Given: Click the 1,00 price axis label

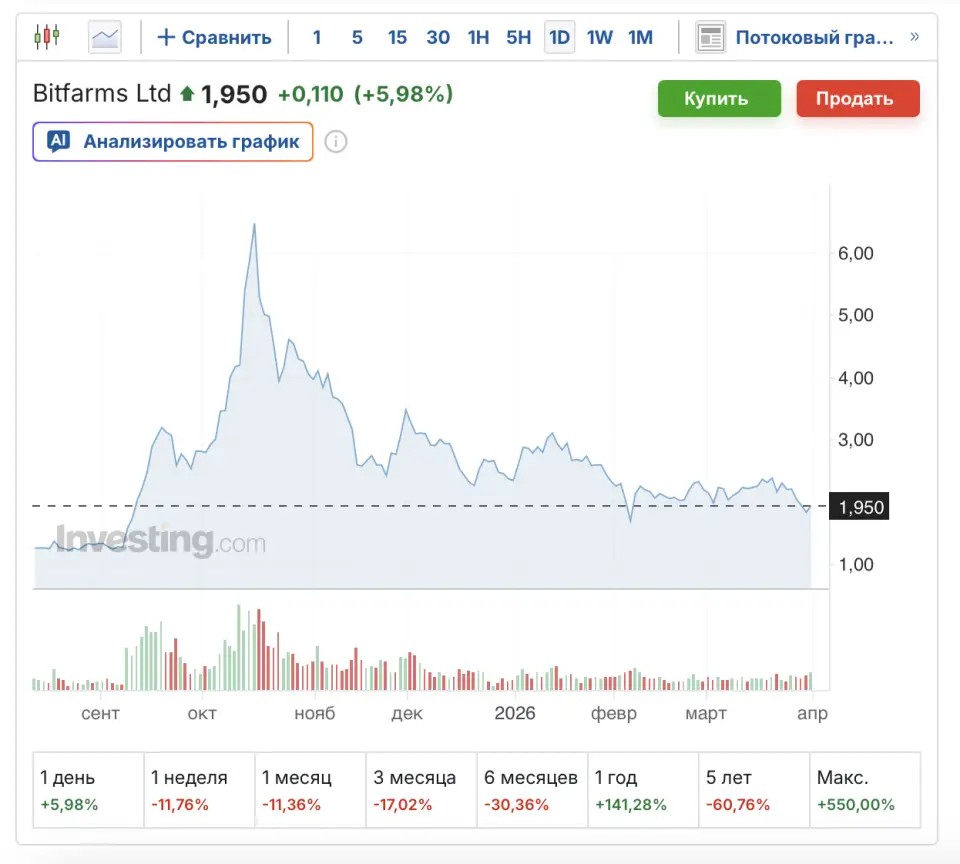Looking at the screenshot, I should 855,565.
